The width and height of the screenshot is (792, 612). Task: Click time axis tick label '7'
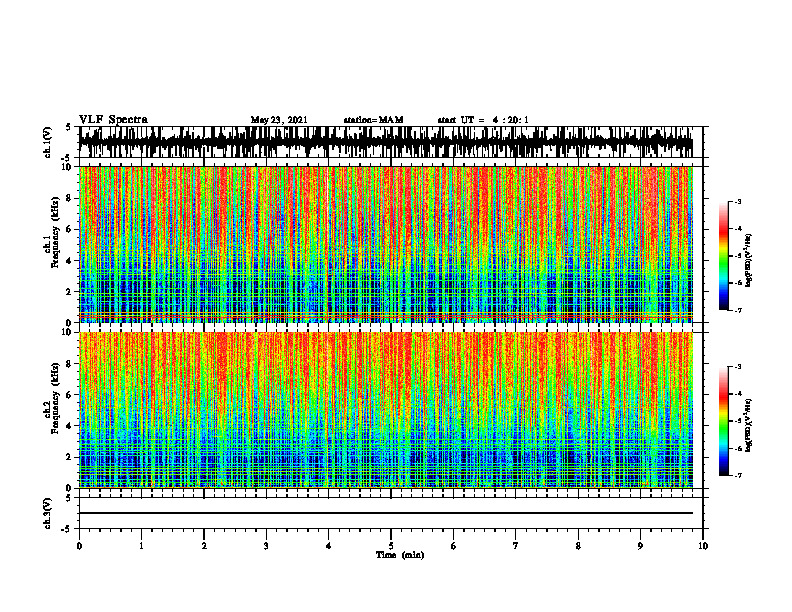tap(516, 546)
